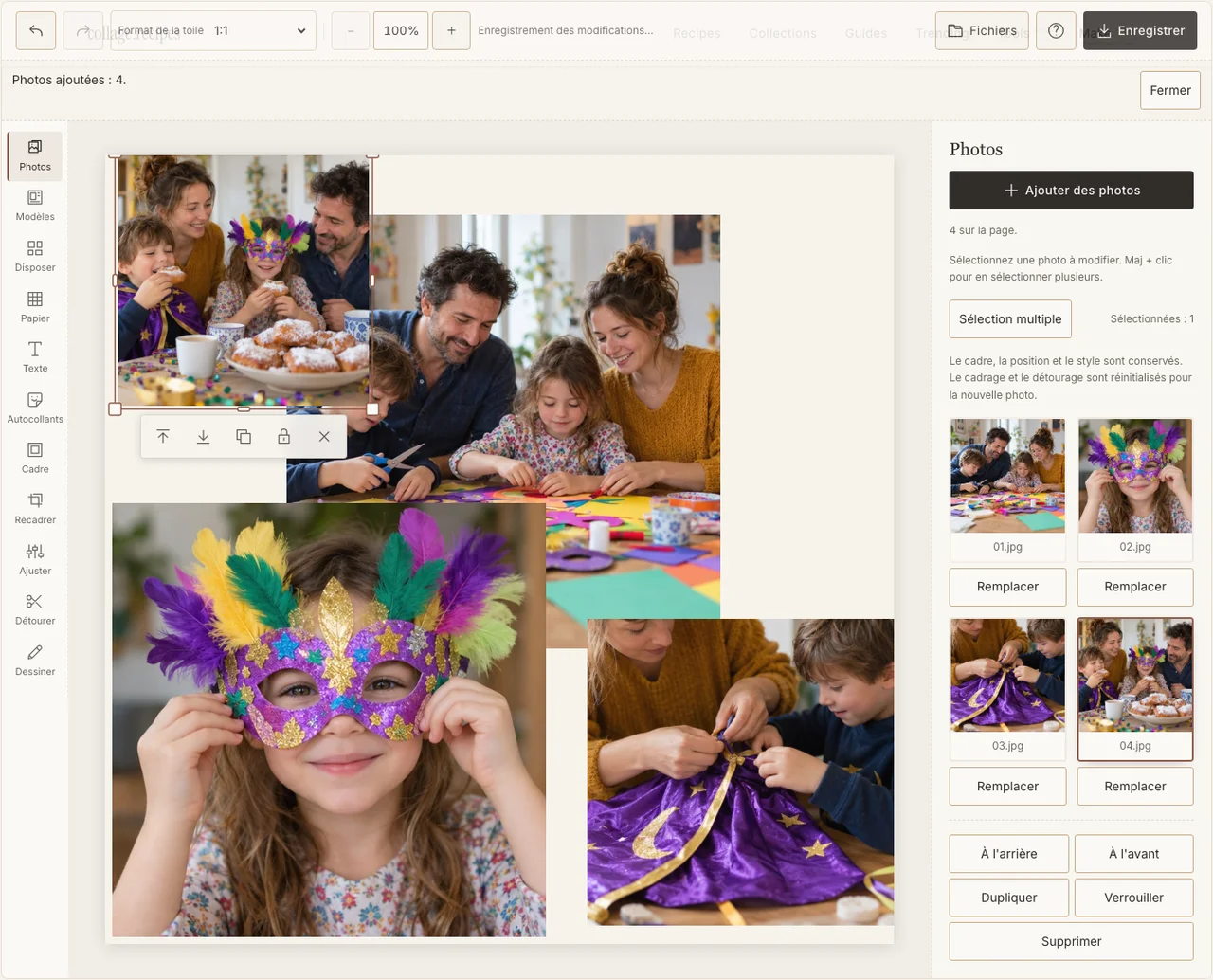This screenshot has width=1213, height=980.
Task: Click the À l'avant button
Action: [x=1134, y=853]
